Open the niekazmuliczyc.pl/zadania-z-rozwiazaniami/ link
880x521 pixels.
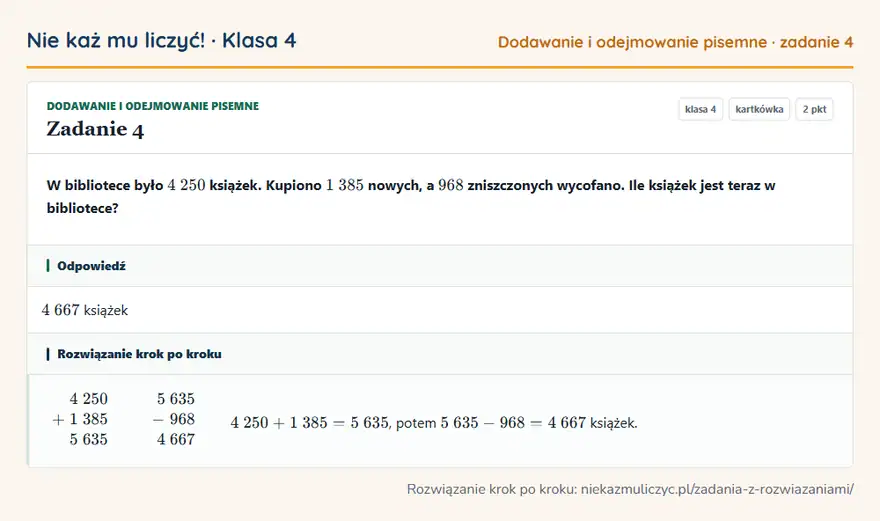pos(717,489)
